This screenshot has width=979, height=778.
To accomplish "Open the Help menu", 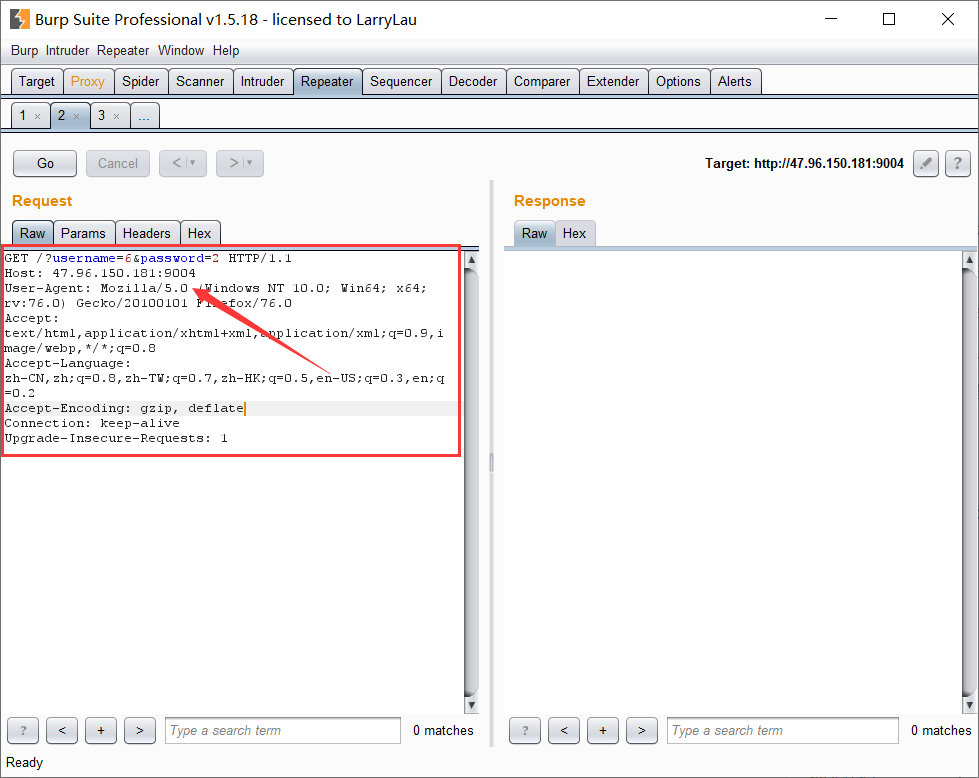I will pos(226,51).
